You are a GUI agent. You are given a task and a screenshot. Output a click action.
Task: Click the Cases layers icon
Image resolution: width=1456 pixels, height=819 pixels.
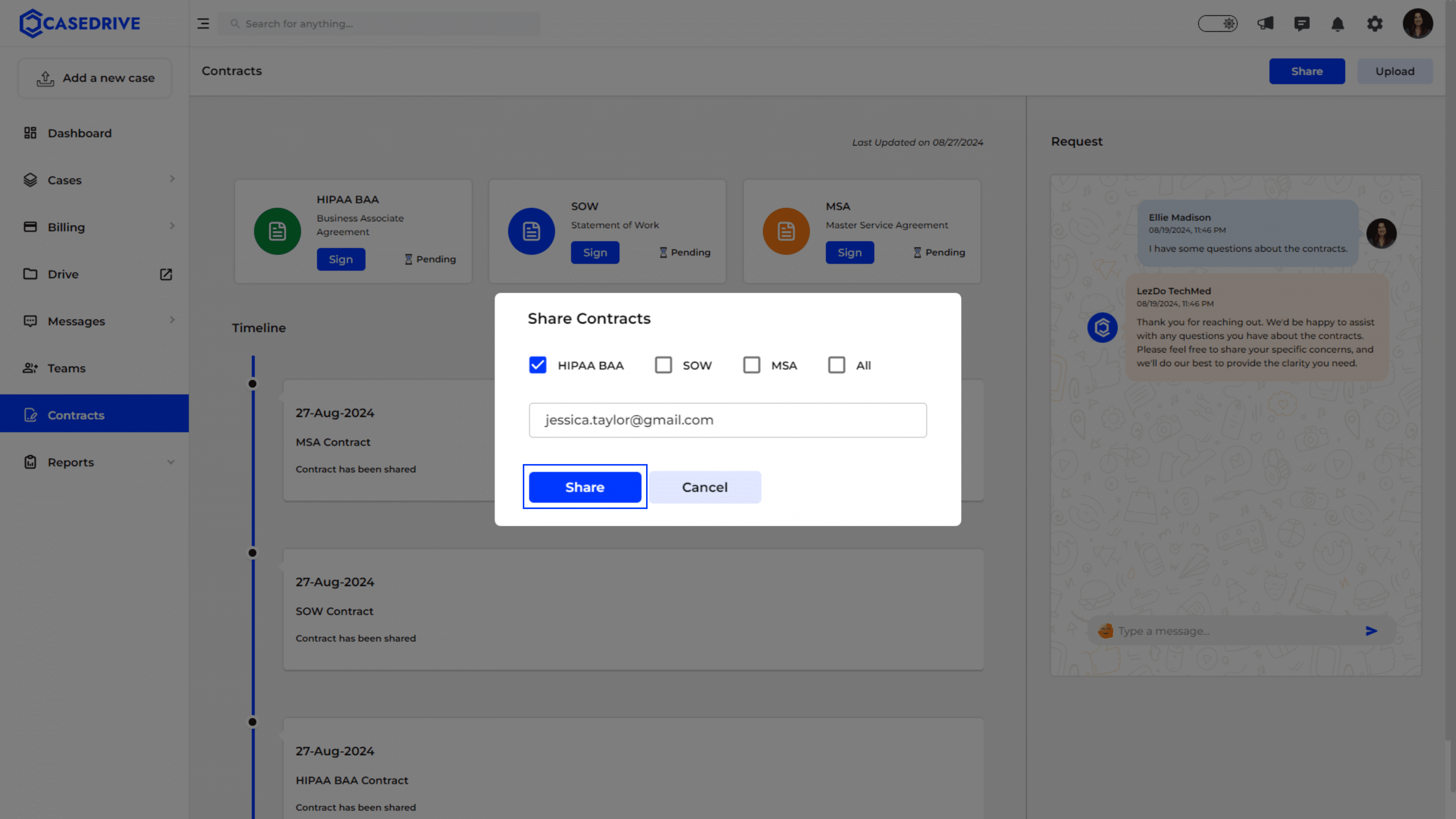(x=30, y=180)
